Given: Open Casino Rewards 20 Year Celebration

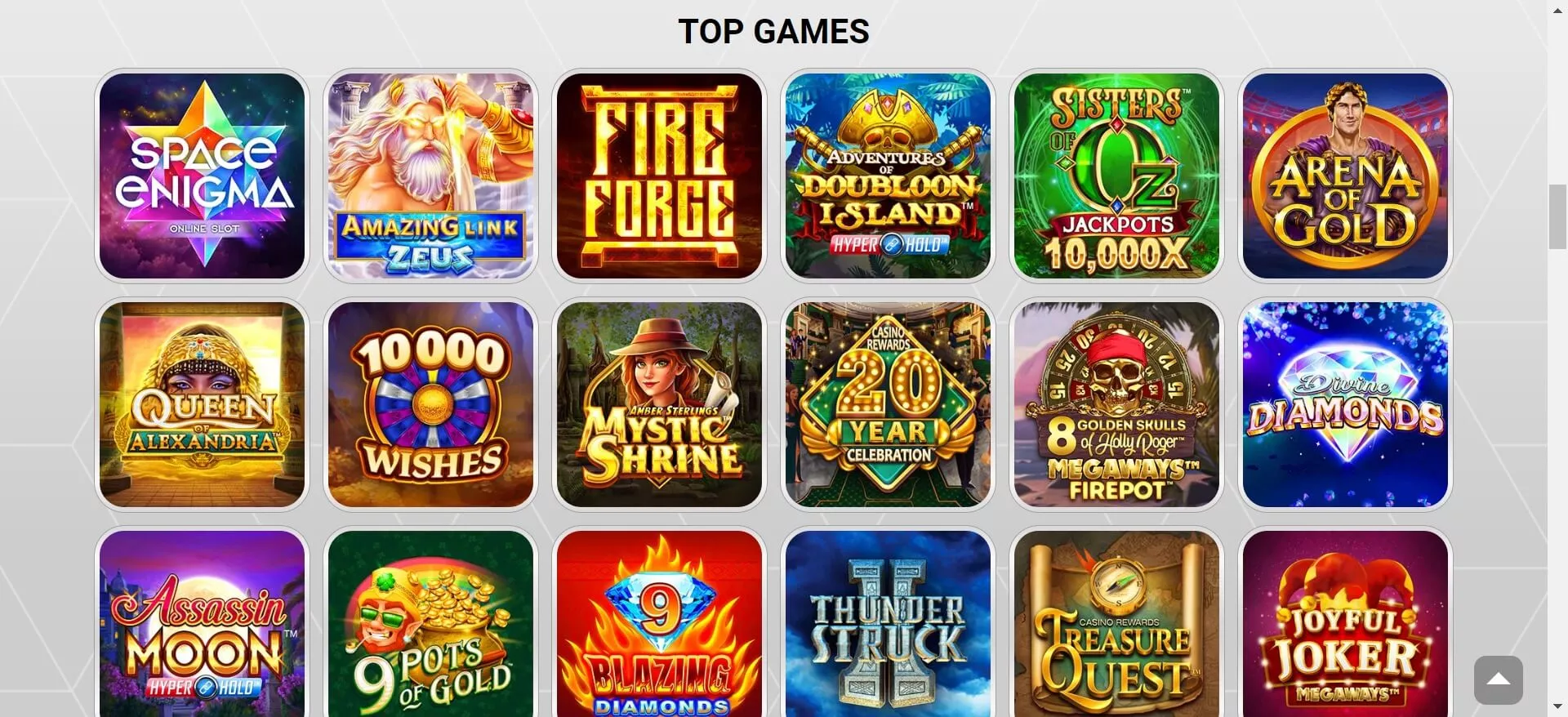Looking at the screenshot, I should coord(888,404).
